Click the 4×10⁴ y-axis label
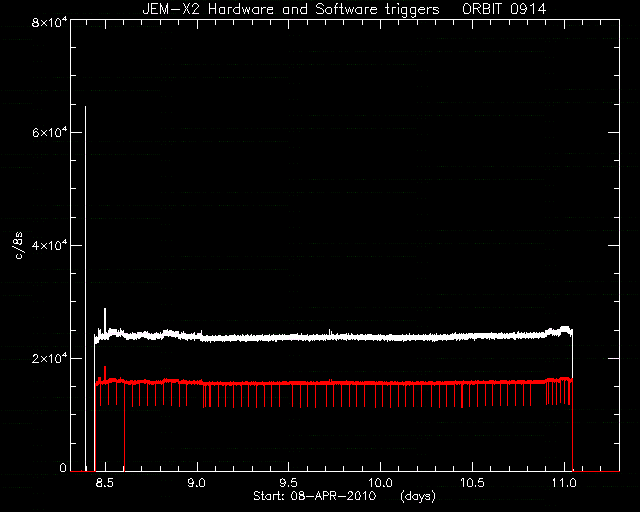 coord(50,245)
